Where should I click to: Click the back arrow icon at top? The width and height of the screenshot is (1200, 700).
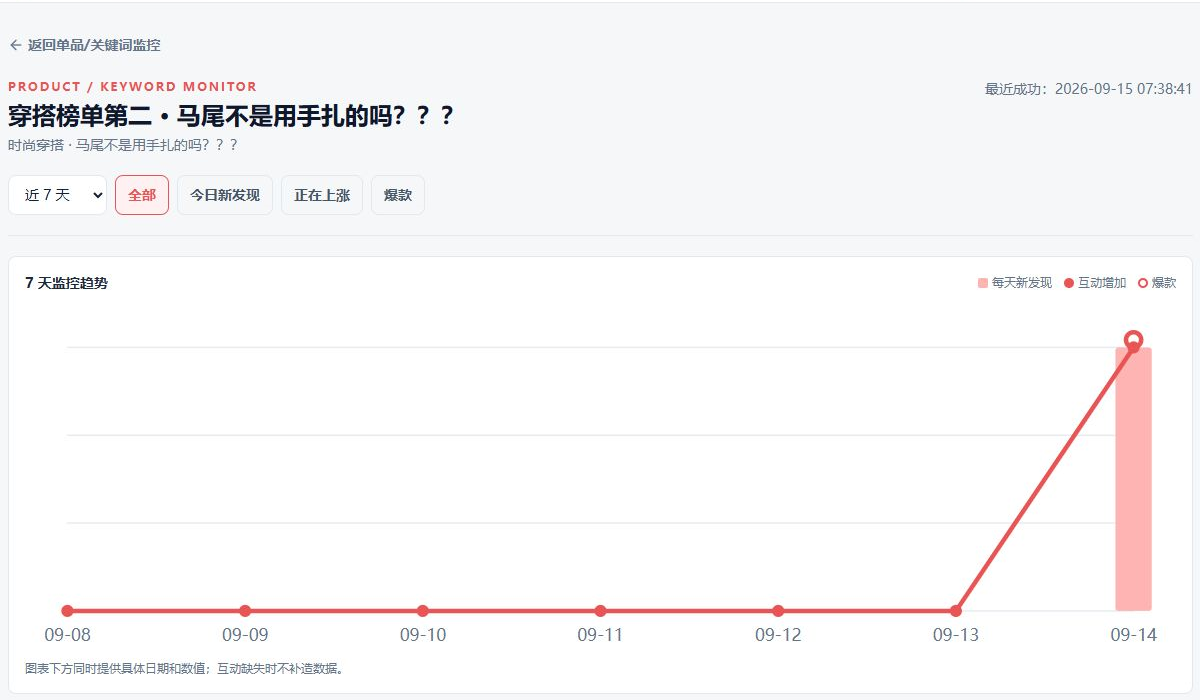pos(15,45)
